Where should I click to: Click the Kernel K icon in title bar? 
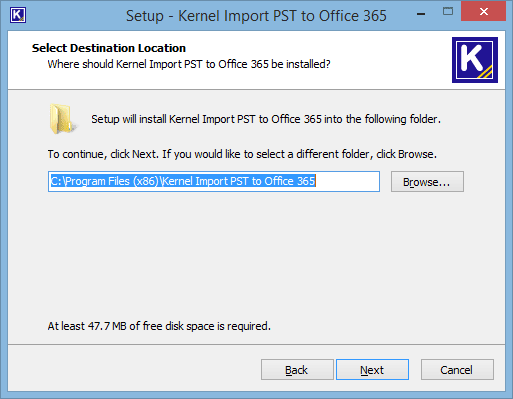pos(18,15)
